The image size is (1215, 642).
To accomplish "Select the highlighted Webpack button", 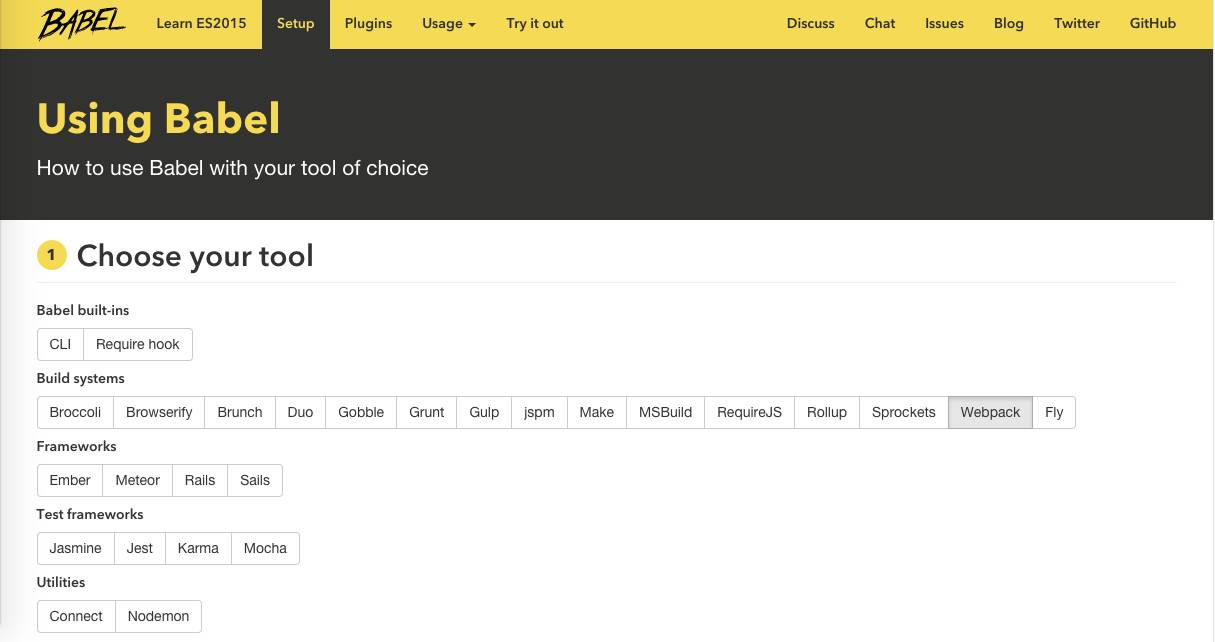I will coord(990,412).
